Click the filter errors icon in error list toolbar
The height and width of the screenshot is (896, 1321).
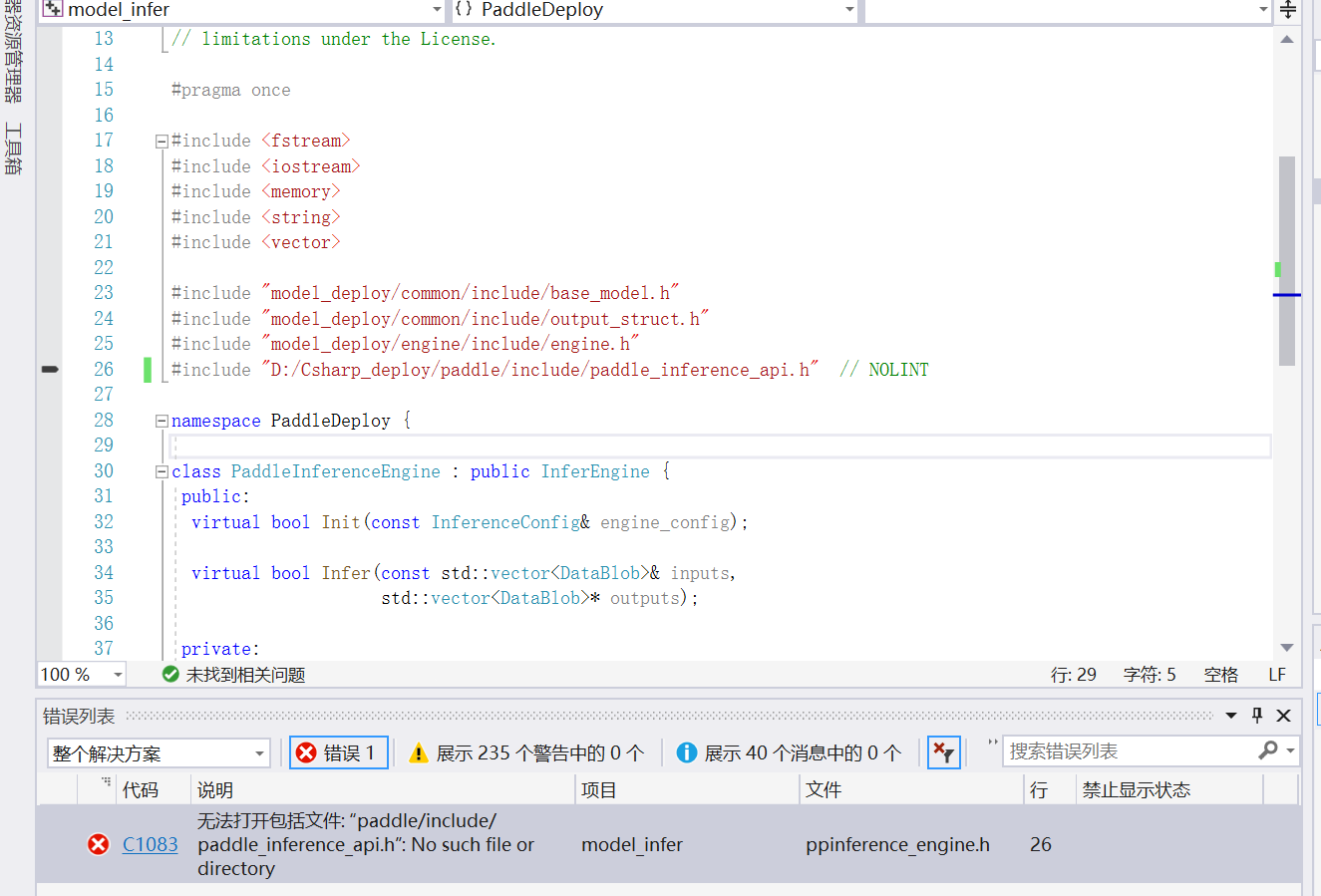(x=943, y=752)
